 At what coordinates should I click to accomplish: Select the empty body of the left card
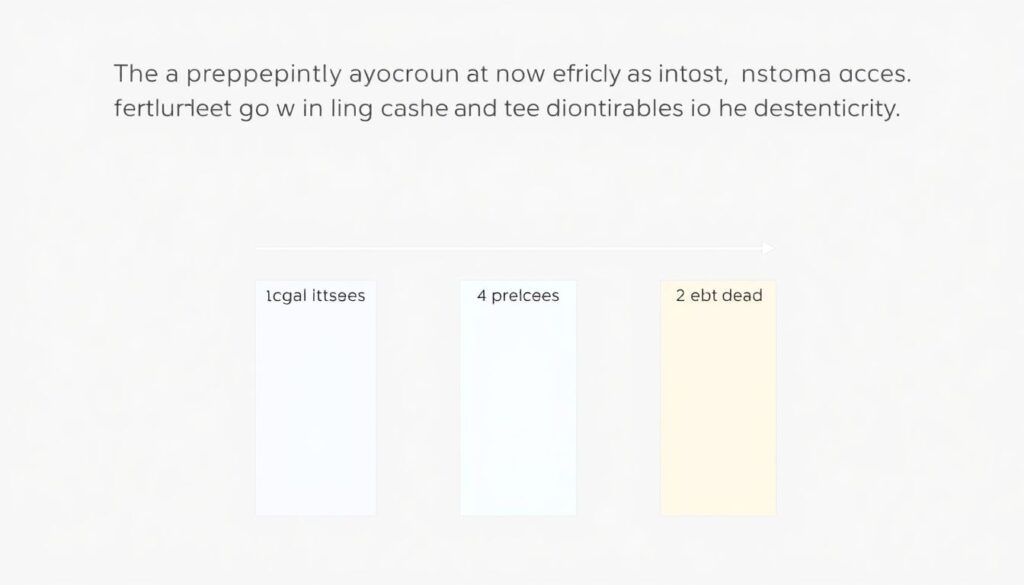tap(315, 410)
